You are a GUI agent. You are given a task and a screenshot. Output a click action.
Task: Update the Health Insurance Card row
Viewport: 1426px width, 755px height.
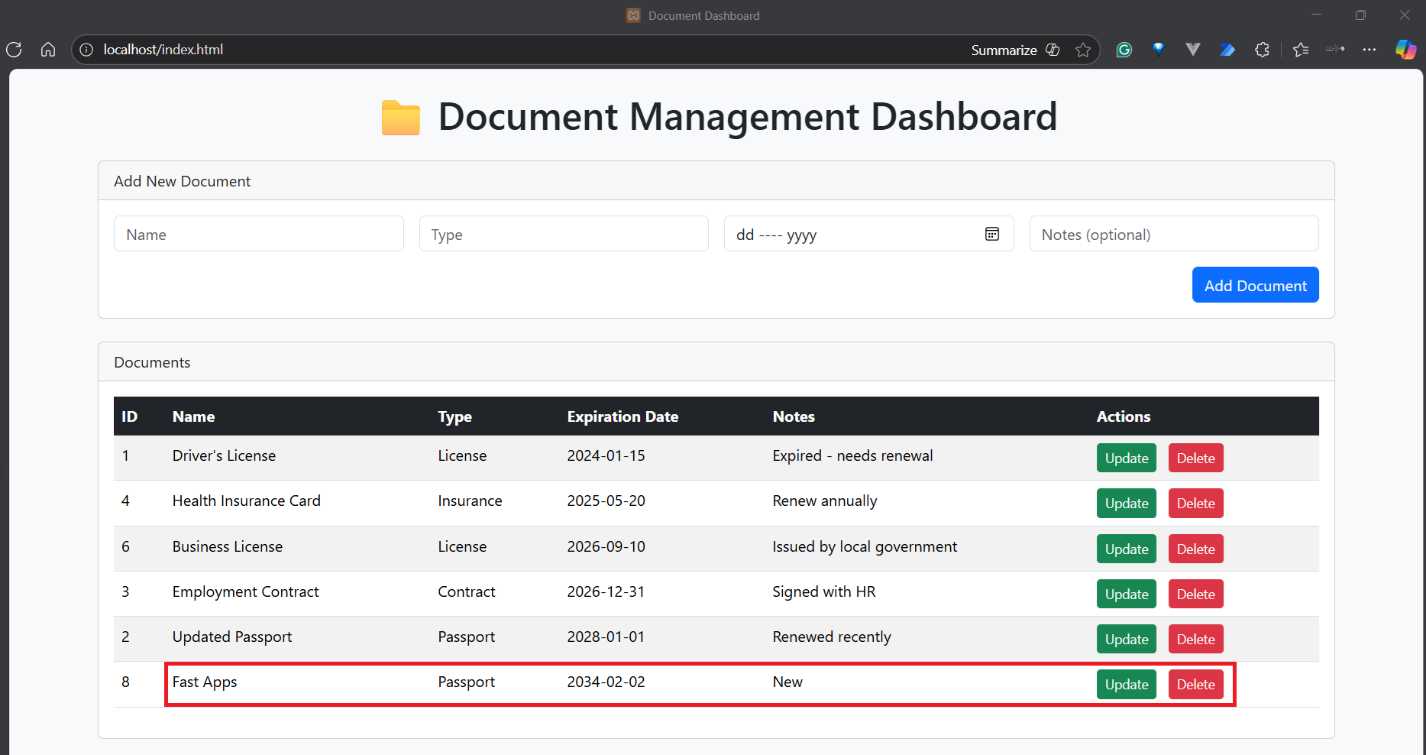tap(1126, 503)
